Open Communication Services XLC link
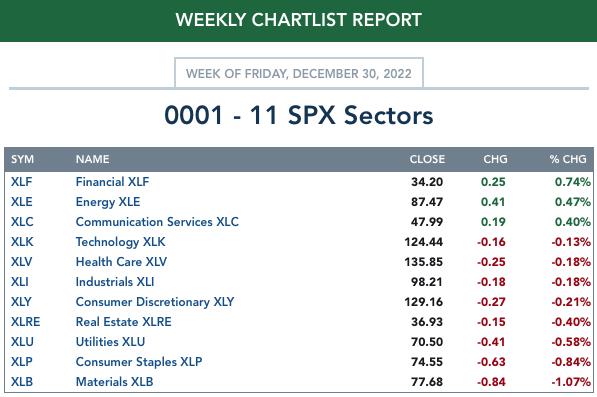 click(x=157, y=222)
